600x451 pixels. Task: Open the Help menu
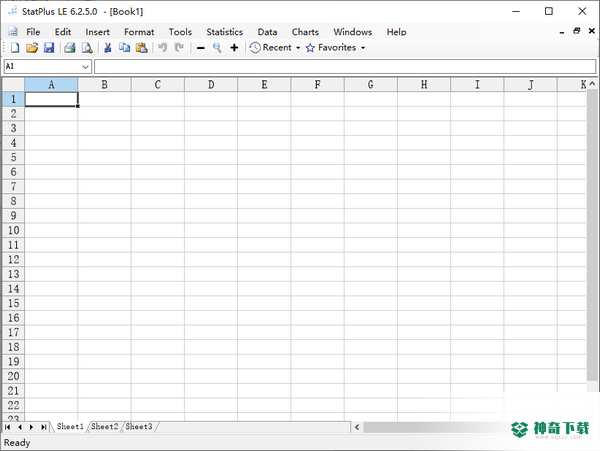(x=396, y=32)
